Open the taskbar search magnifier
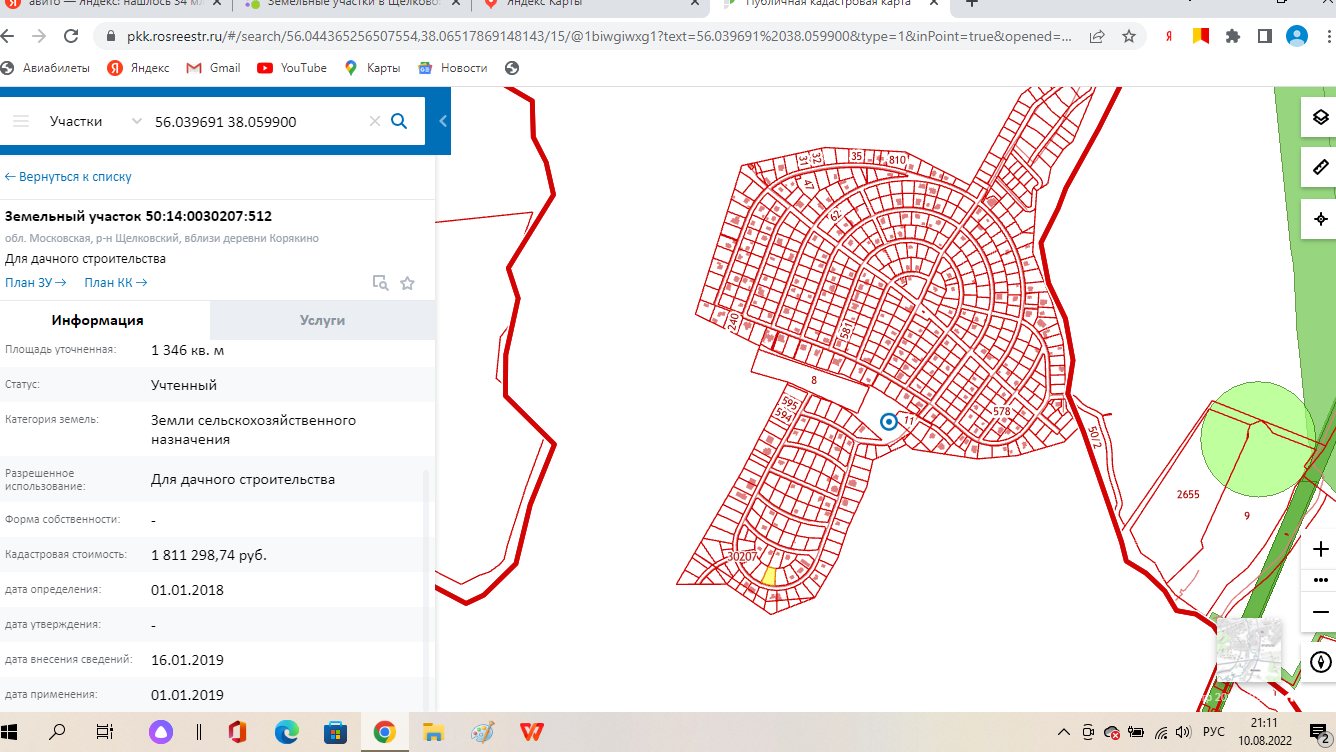Viewport: 1336px width, 752px height. point(57,732)
